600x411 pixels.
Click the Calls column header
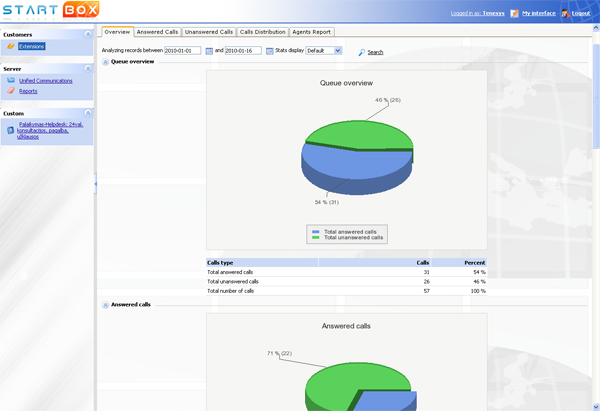click(x=375, y=263)
